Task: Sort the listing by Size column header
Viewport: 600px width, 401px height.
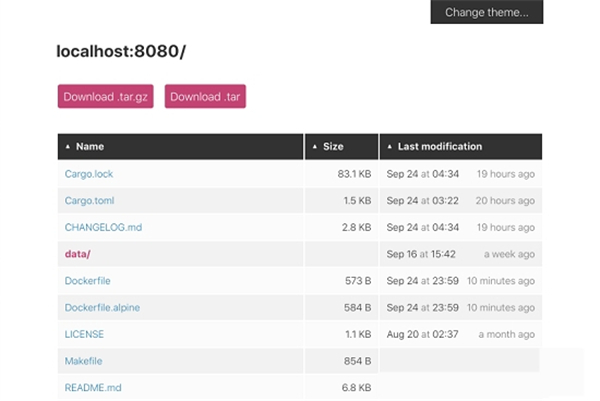Action: 333,147
